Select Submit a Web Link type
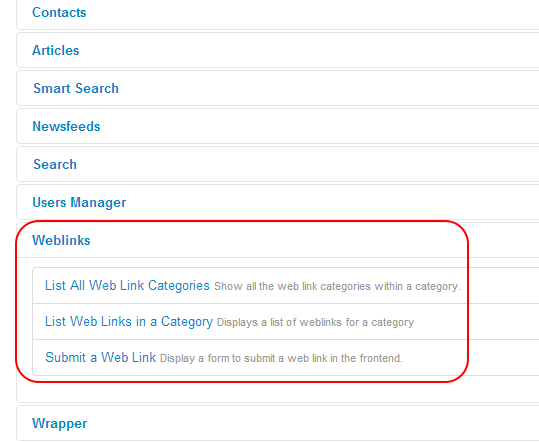Screen dimensions: 539x442 pos(100,357)
